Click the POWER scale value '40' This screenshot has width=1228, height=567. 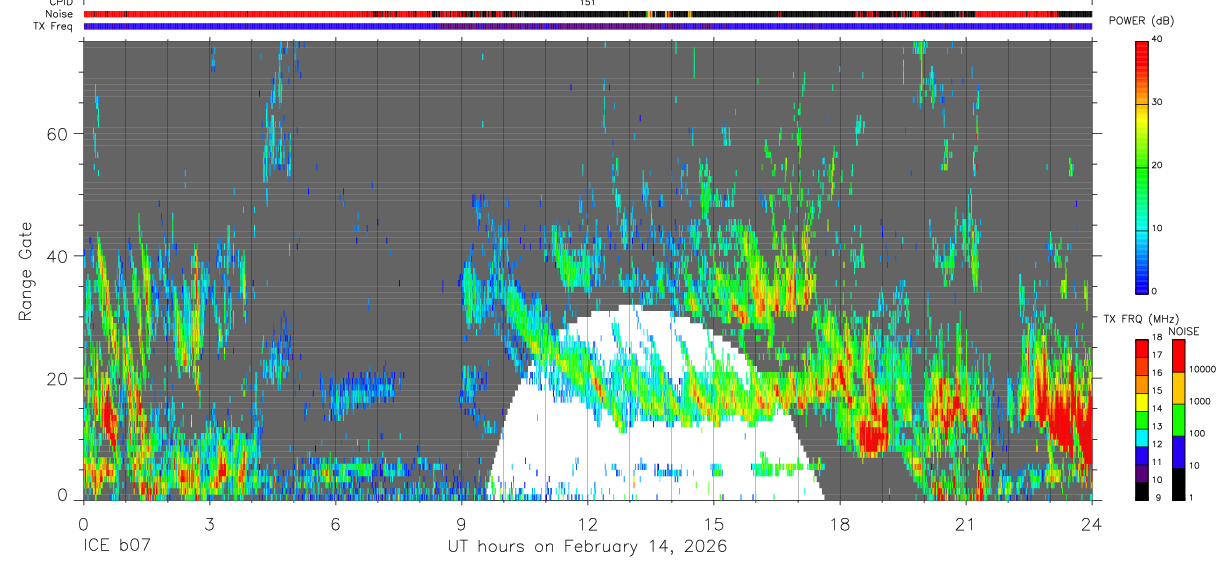pos(1156,39)
